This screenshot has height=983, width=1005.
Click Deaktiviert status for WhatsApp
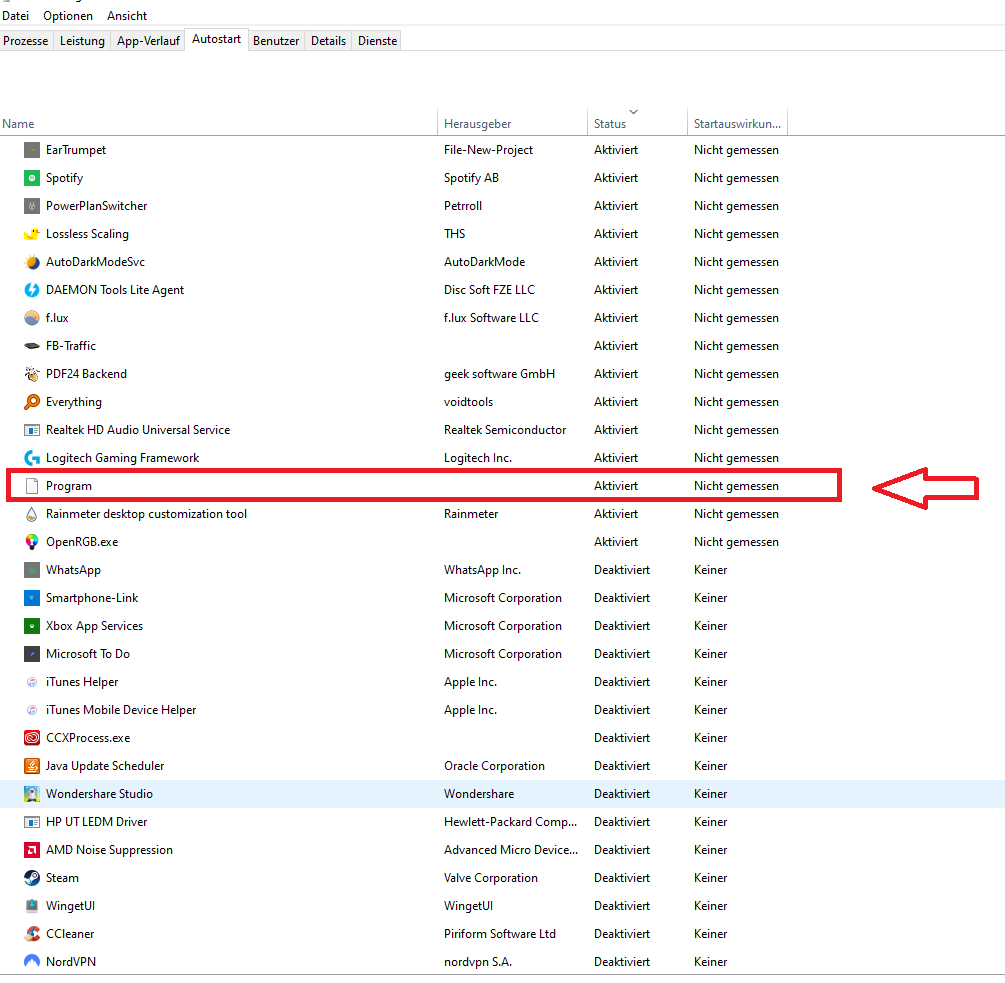pos(622,570)
